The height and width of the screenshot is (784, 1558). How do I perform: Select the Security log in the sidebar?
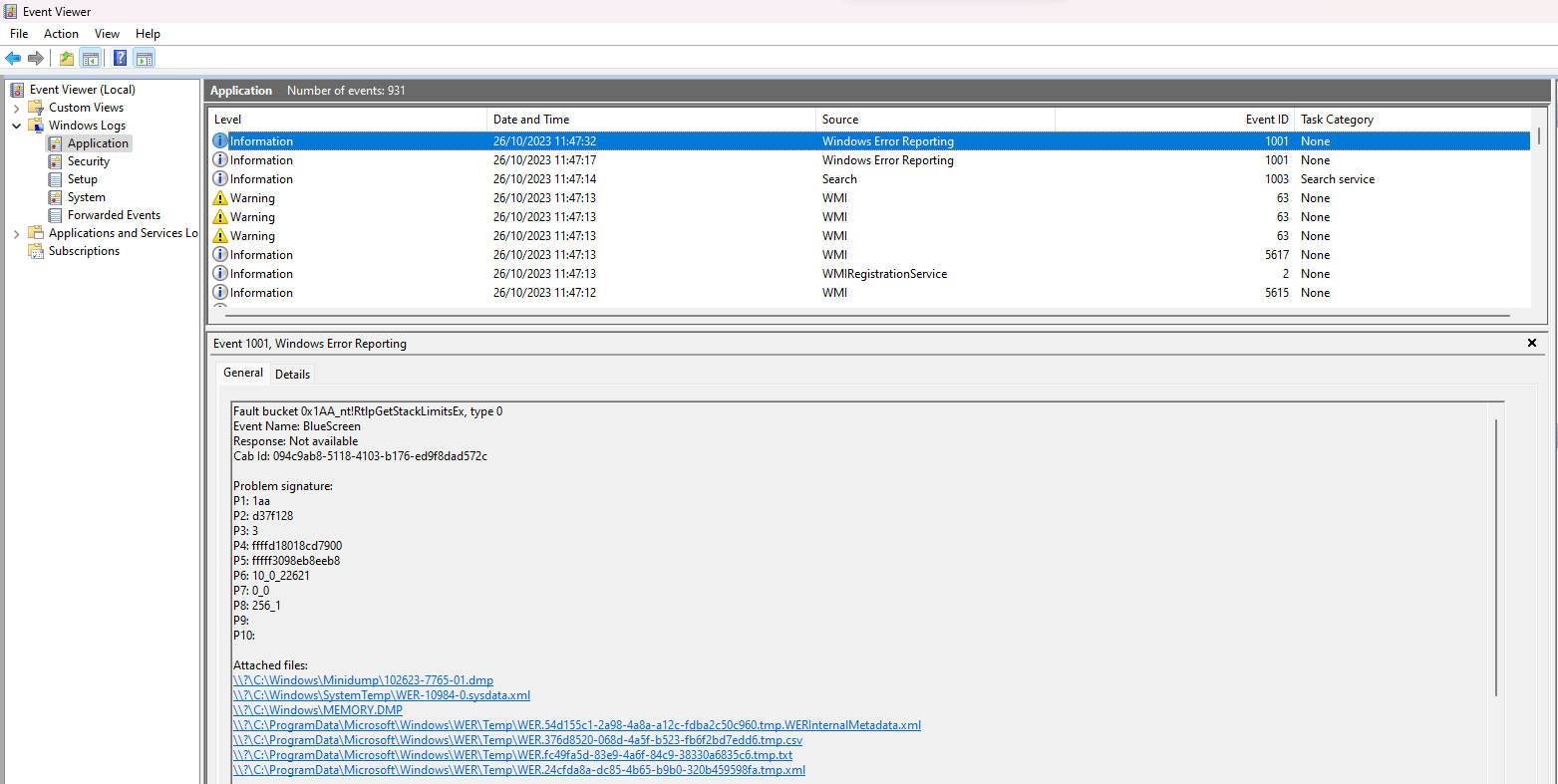(x=91, y=160)
